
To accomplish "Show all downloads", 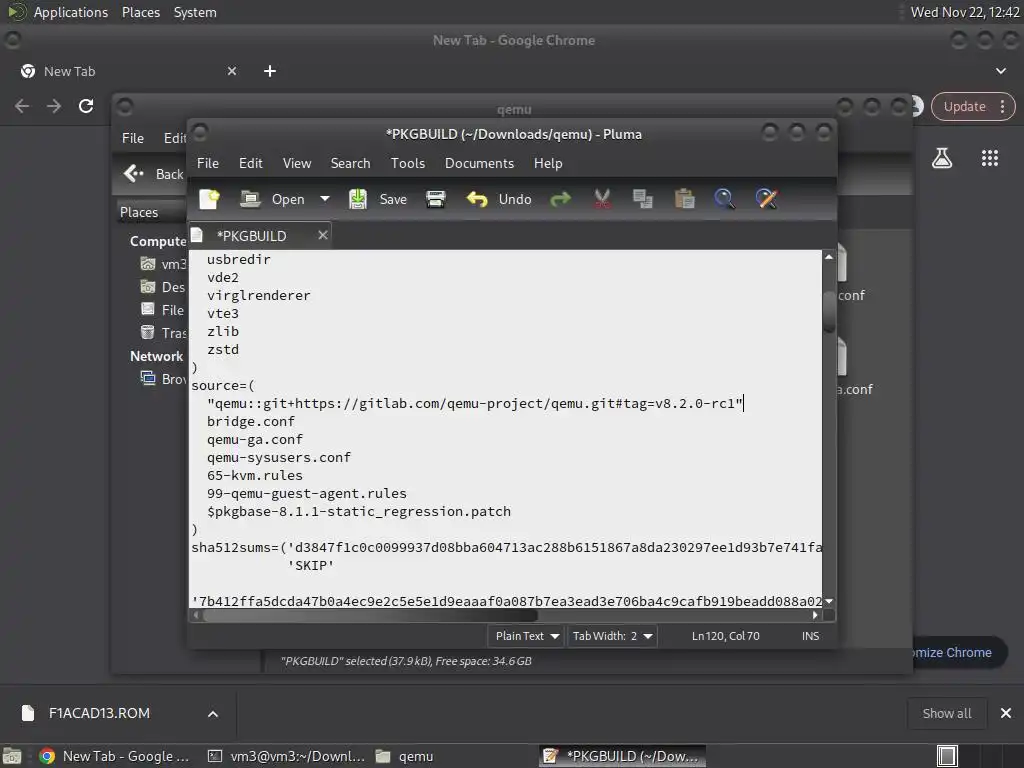I will [946, 713].
